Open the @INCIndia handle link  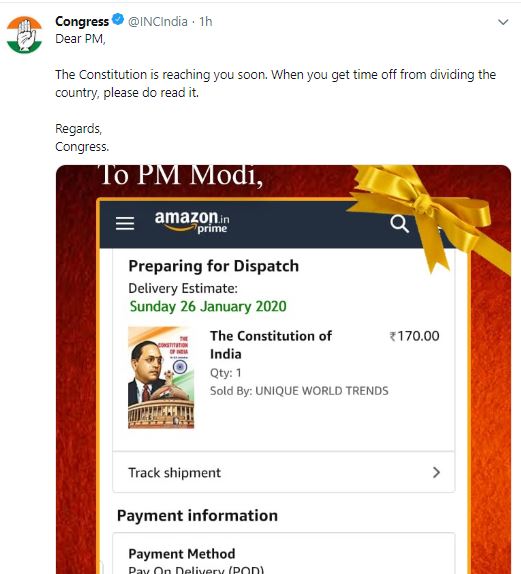(x=158, y=22)
